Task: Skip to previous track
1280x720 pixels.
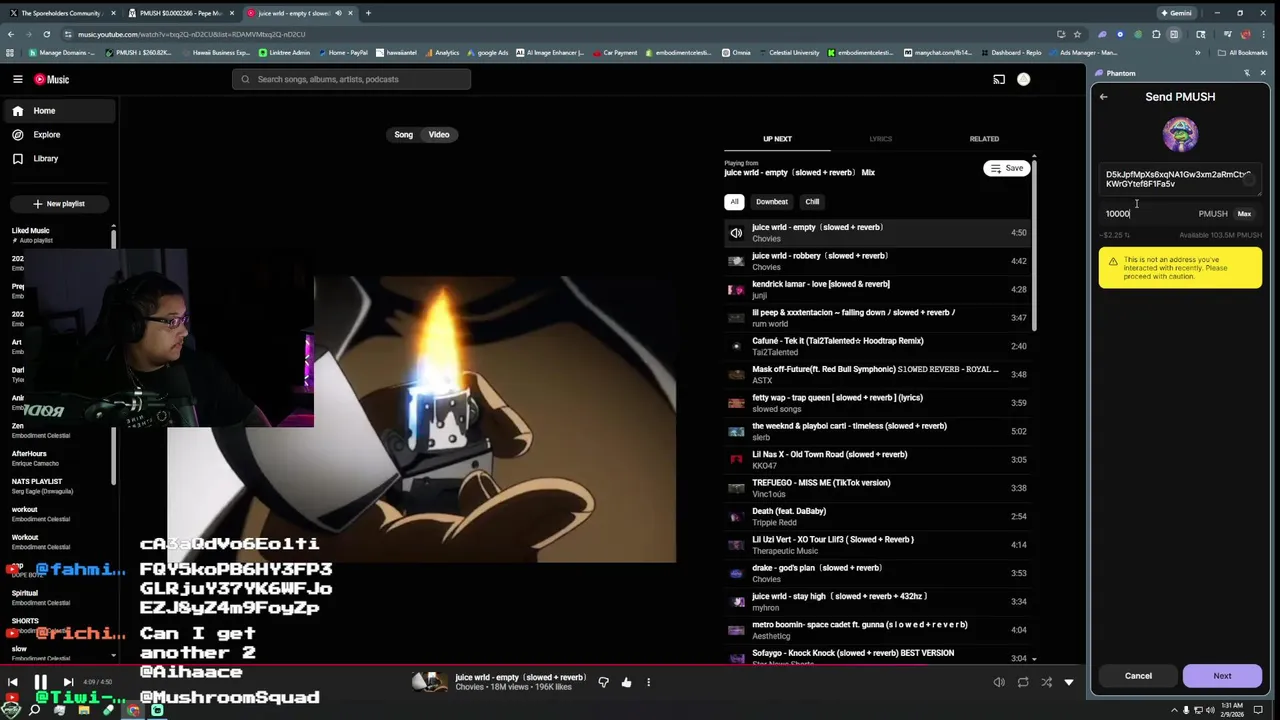Action: [12, 682]
